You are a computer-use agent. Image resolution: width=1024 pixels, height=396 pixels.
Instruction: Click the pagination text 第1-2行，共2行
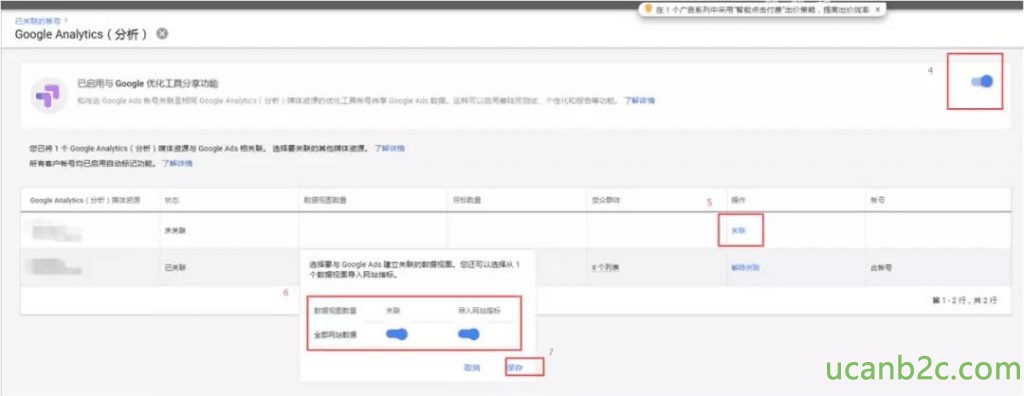(x=964, y=301)
